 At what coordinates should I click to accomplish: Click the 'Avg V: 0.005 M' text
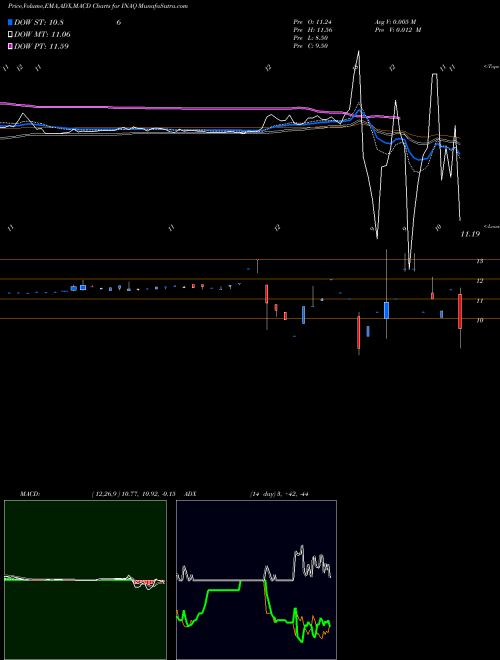click(x=396, y=22)
